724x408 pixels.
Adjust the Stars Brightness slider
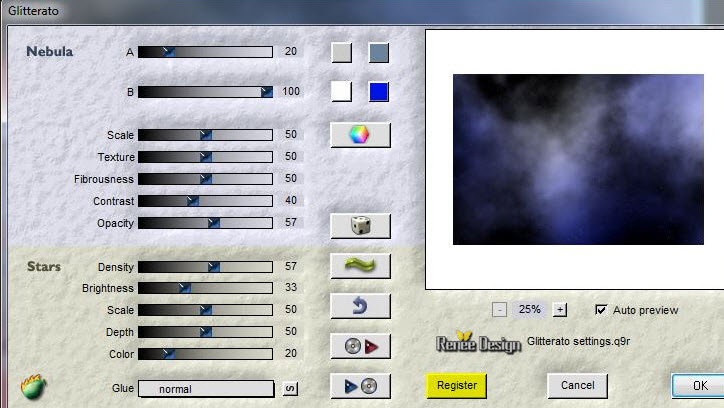tap(205, 288)
